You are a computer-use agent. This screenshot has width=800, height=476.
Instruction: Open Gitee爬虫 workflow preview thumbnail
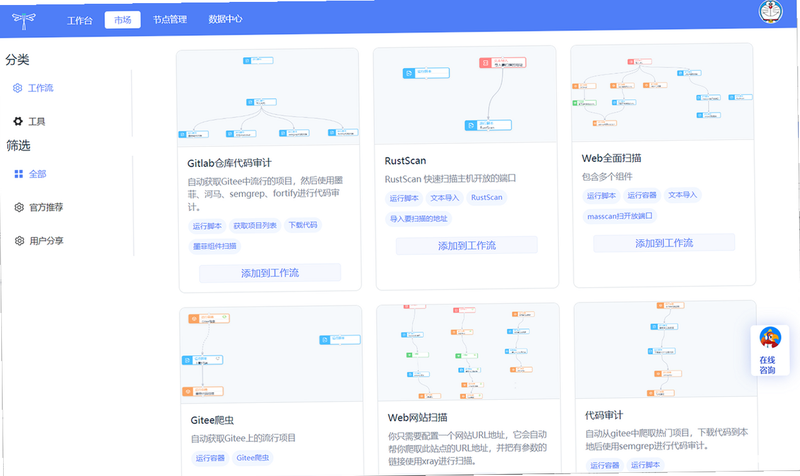pos(271,355)
